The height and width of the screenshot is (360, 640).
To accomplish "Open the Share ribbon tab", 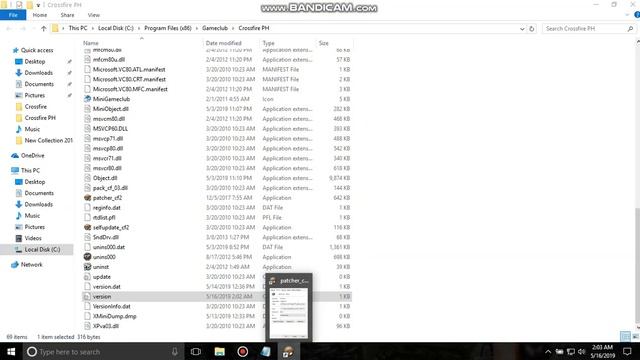I will coord(67,15).
